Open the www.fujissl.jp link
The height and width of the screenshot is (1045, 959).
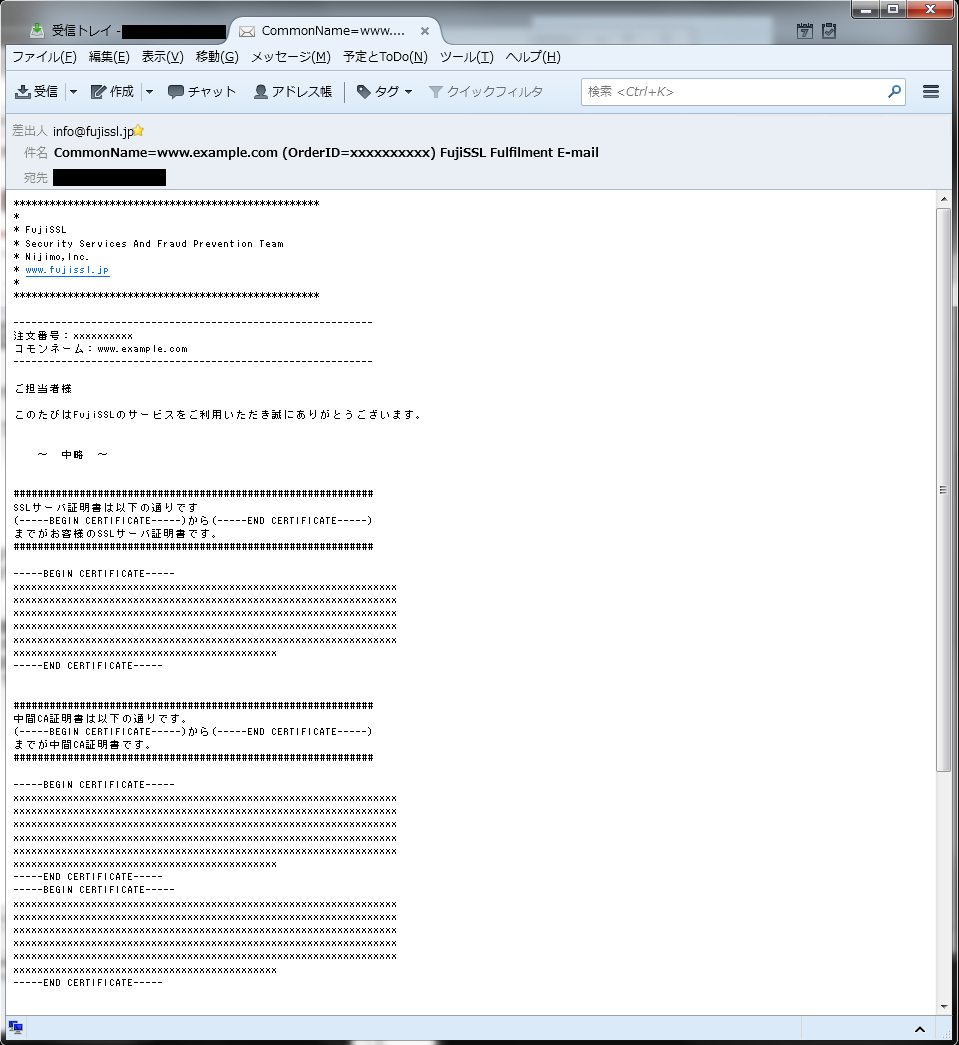[67, 270]
